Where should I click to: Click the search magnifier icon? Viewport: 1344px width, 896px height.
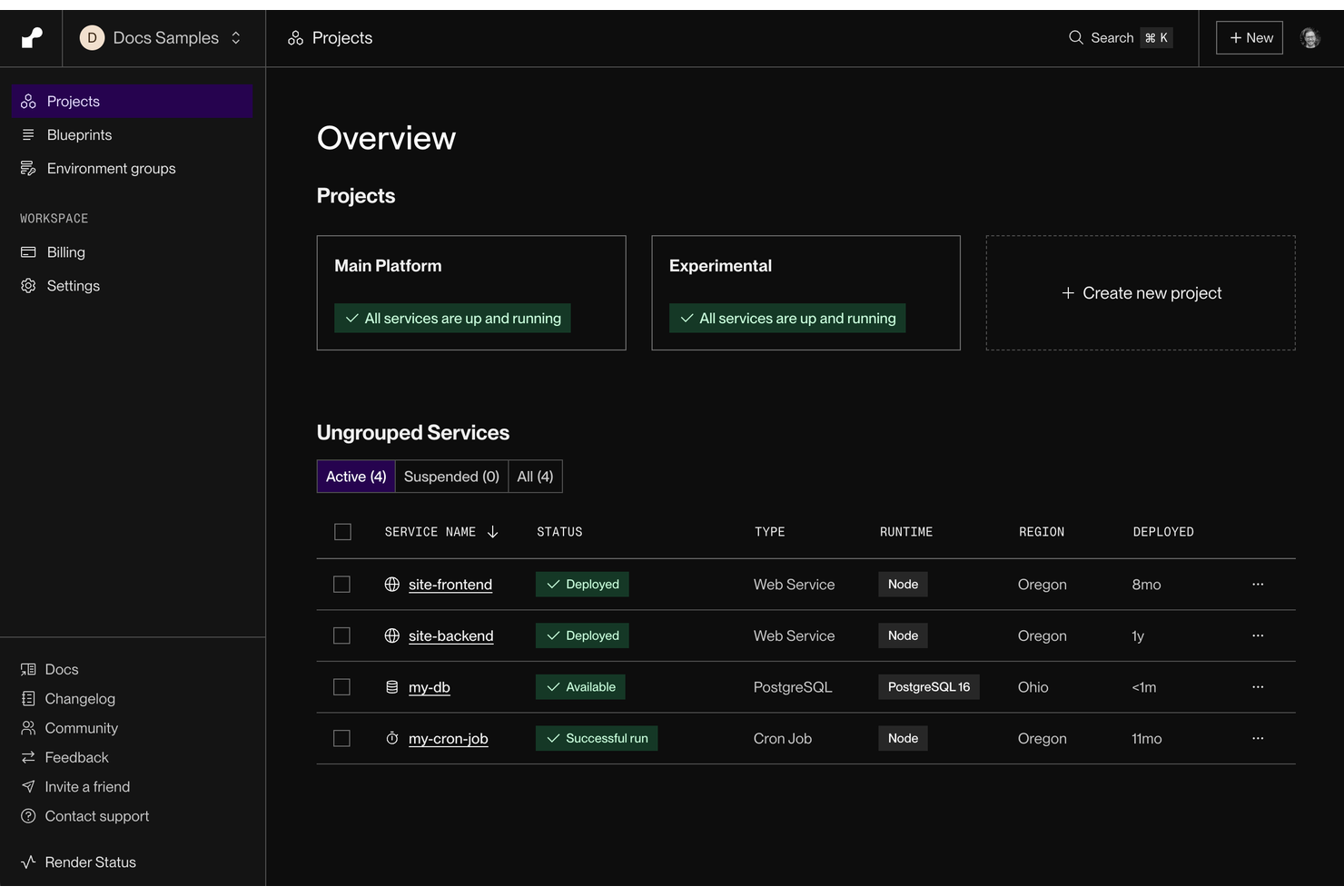(x=1075, y=37)
